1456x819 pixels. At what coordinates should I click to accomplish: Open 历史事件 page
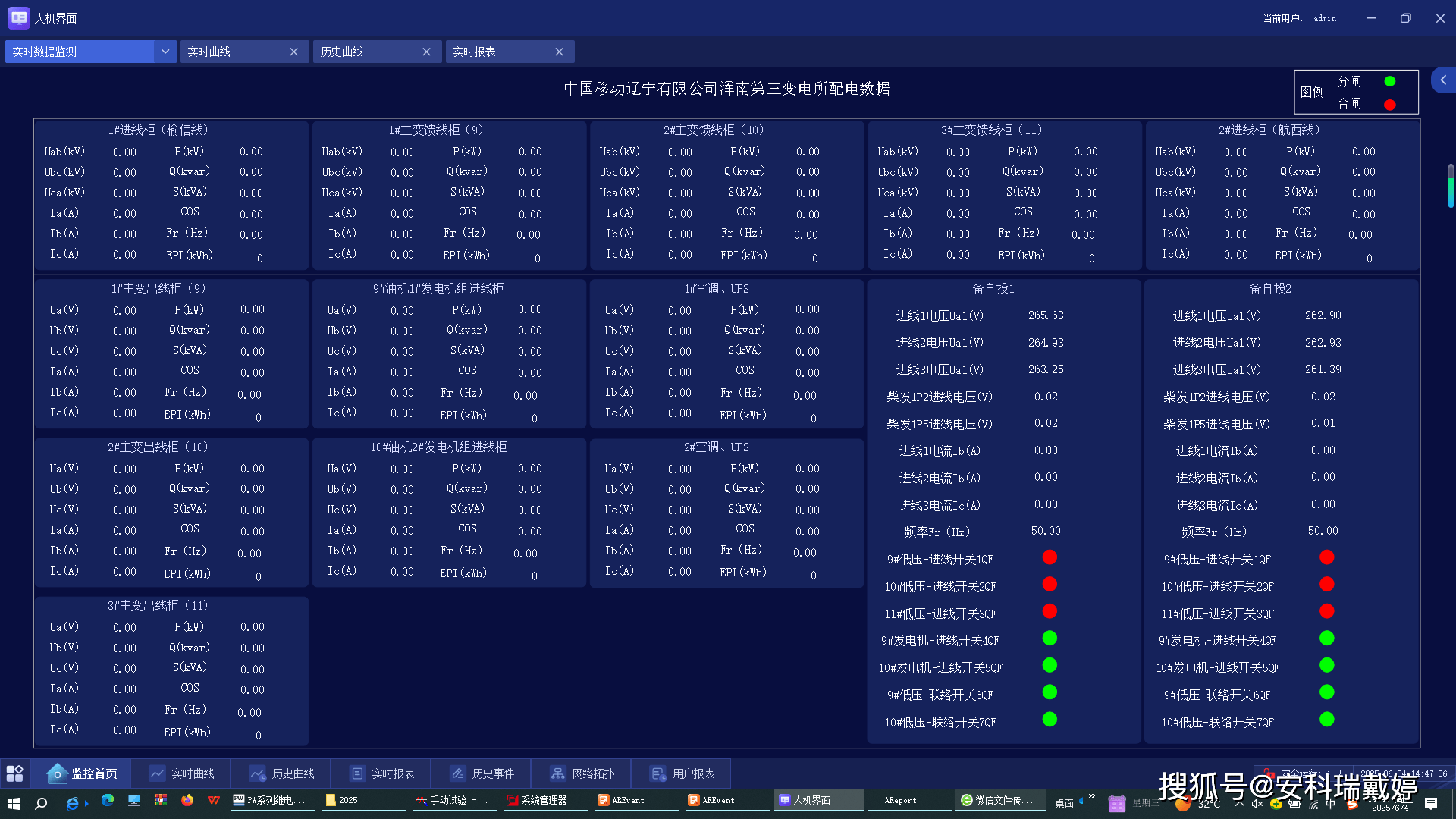pos(482,773)
